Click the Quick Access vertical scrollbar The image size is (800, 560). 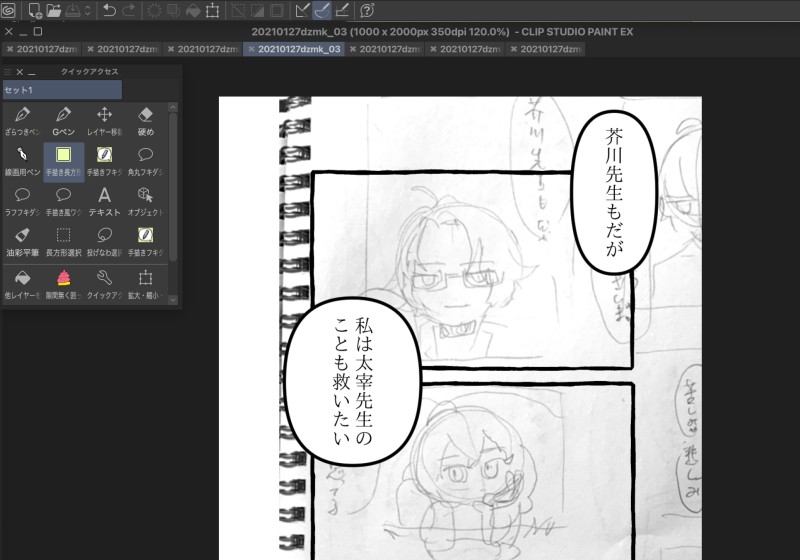(x=173, y=186)
